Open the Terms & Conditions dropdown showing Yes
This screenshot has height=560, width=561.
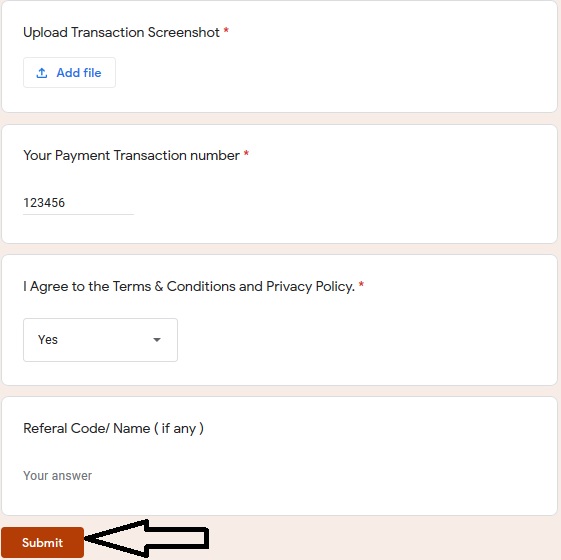[x=100, y=340]
